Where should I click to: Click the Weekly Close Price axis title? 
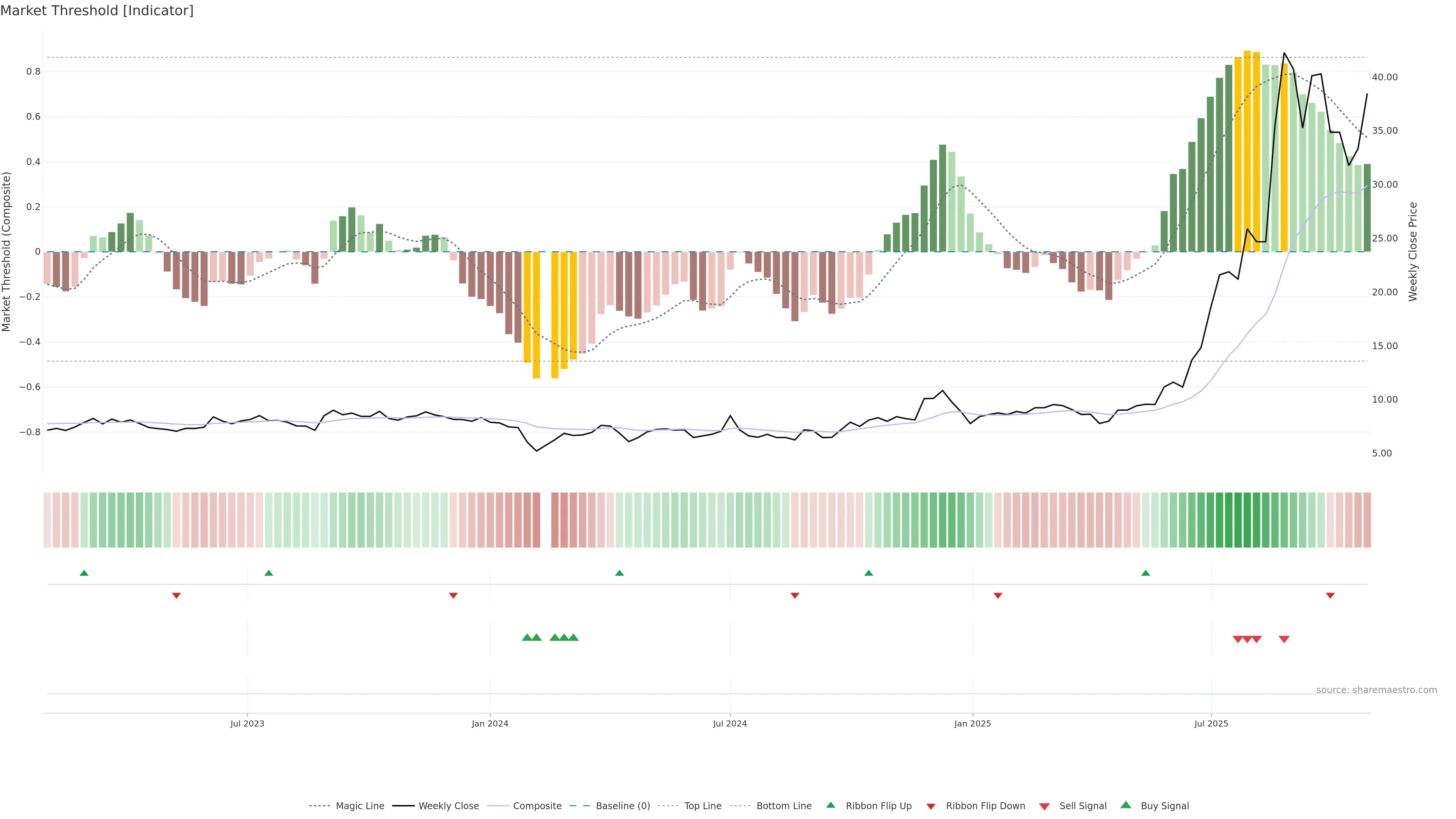(x=1412, y=251)
